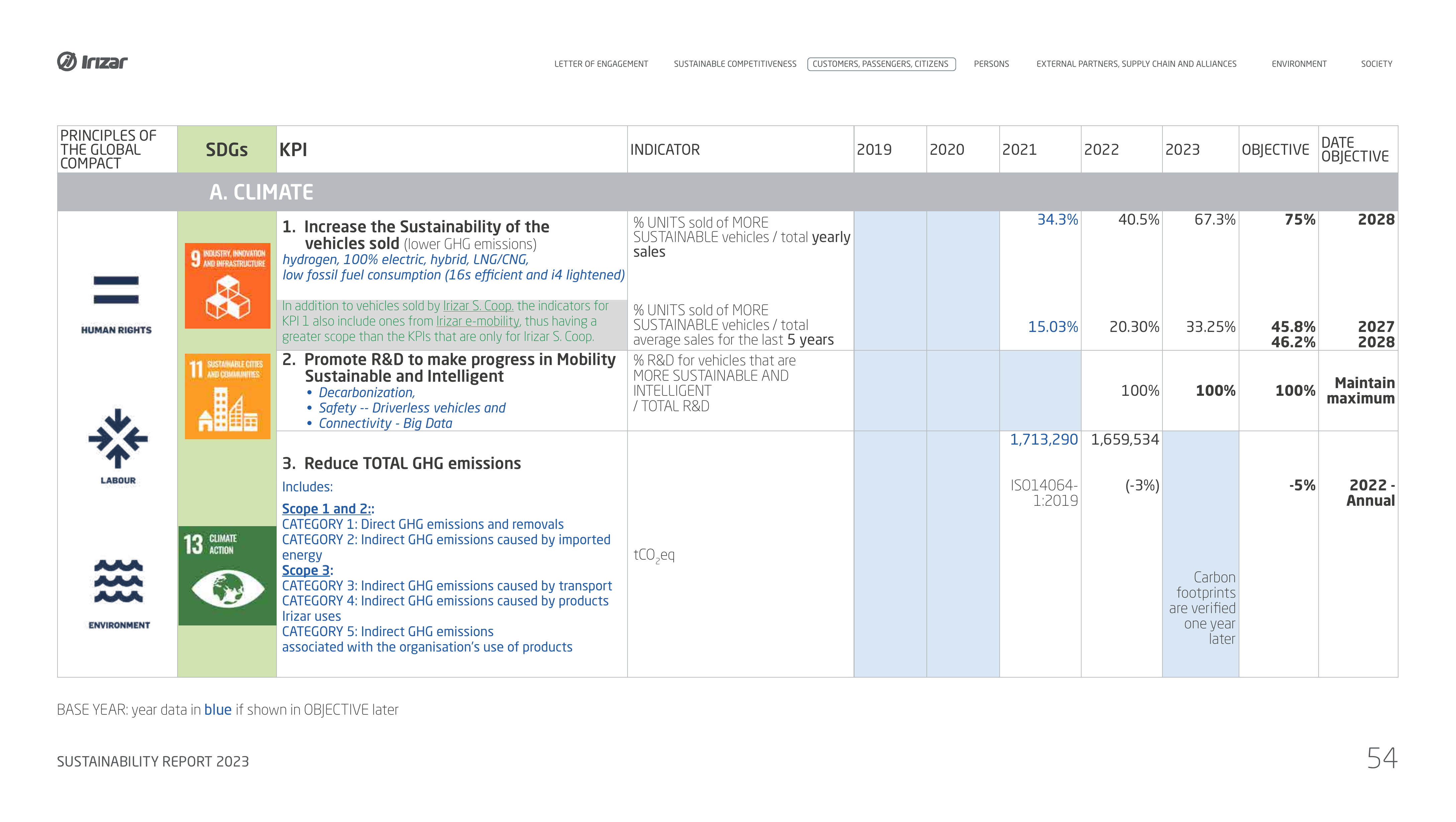The image size is (1456, 822).
Task: Click the page number 54
Action: 1382,757
